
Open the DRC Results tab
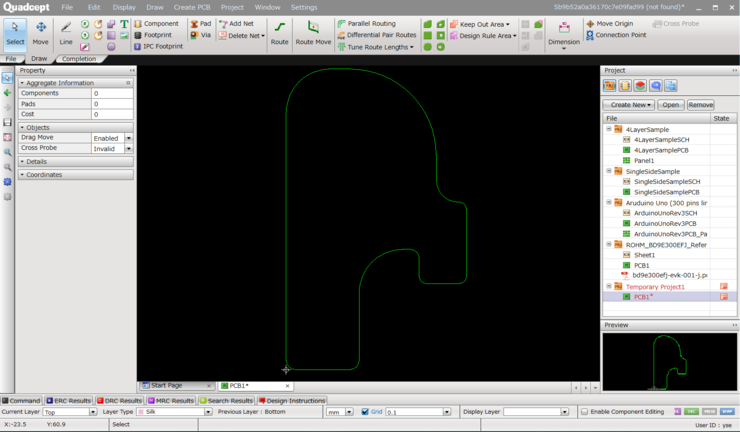pyautogui.click(x=119, y=400)
